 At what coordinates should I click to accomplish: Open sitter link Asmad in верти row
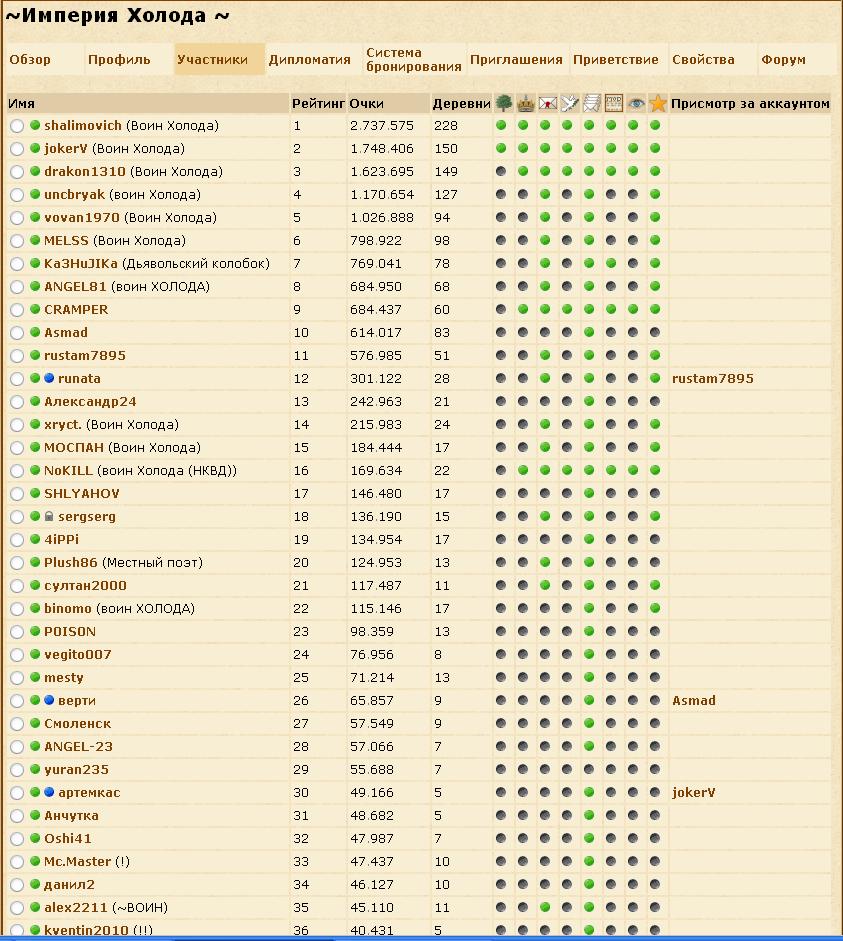click(694, 700)
